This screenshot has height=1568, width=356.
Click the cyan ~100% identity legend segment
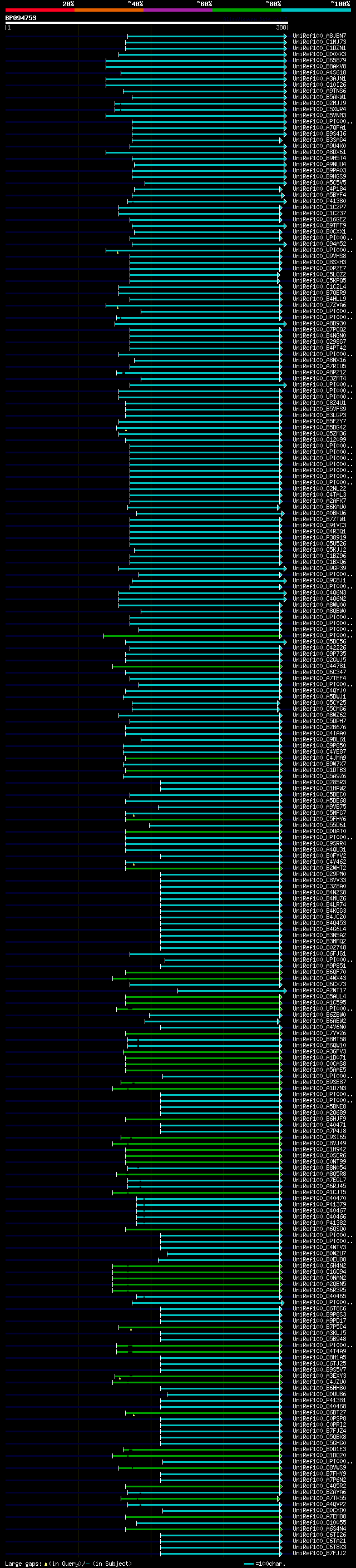click(316, 10)
